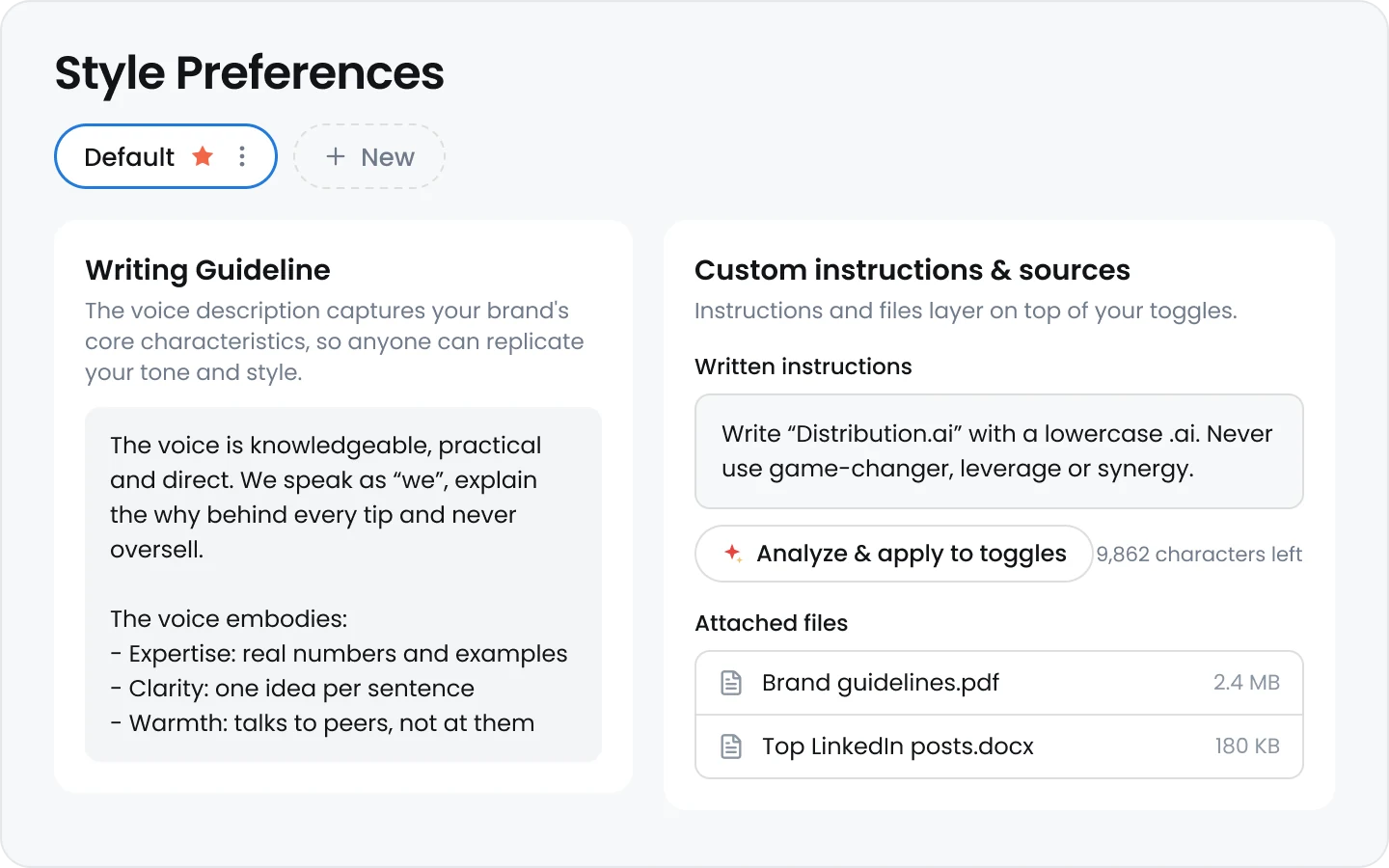
Task: Click the file icon for Brand guidelines.pdf
Action: [732, 683]
